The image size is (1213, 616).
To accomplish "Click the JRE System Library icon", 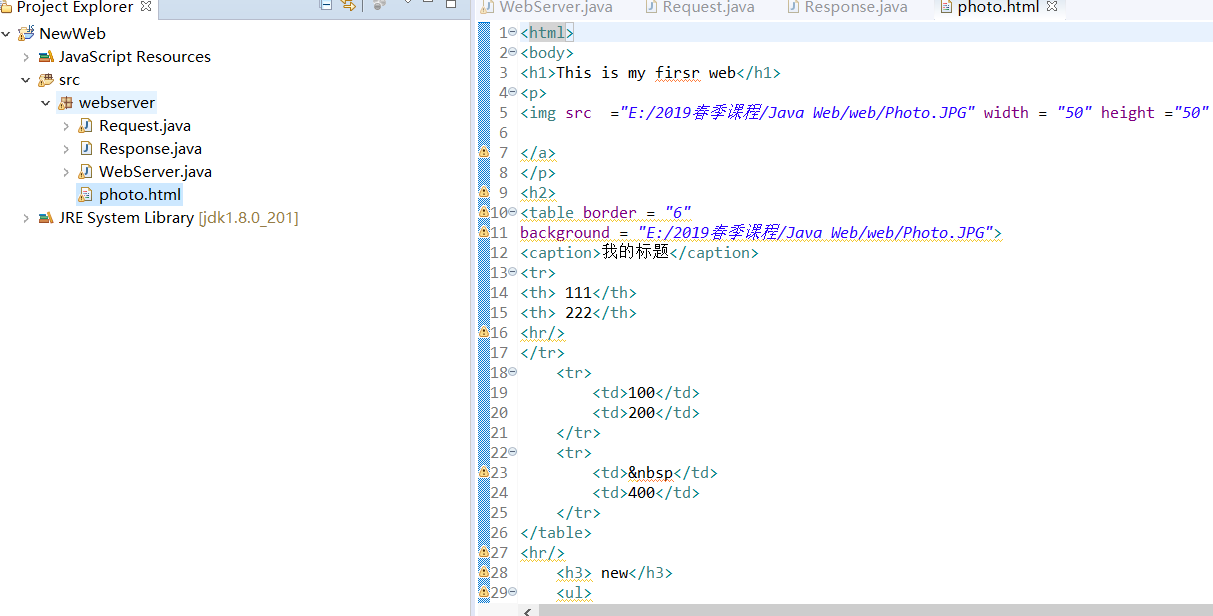I will (46, 218).
